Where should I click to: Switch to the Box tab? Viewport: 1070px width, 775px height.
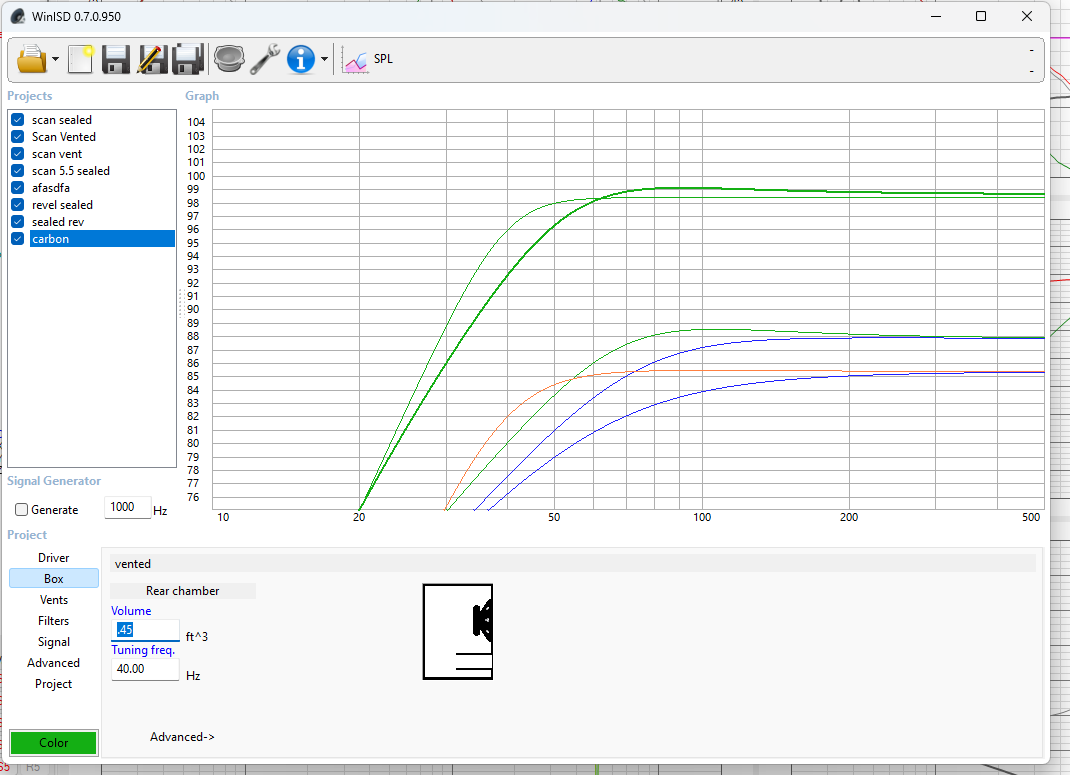tap(54, 579)
